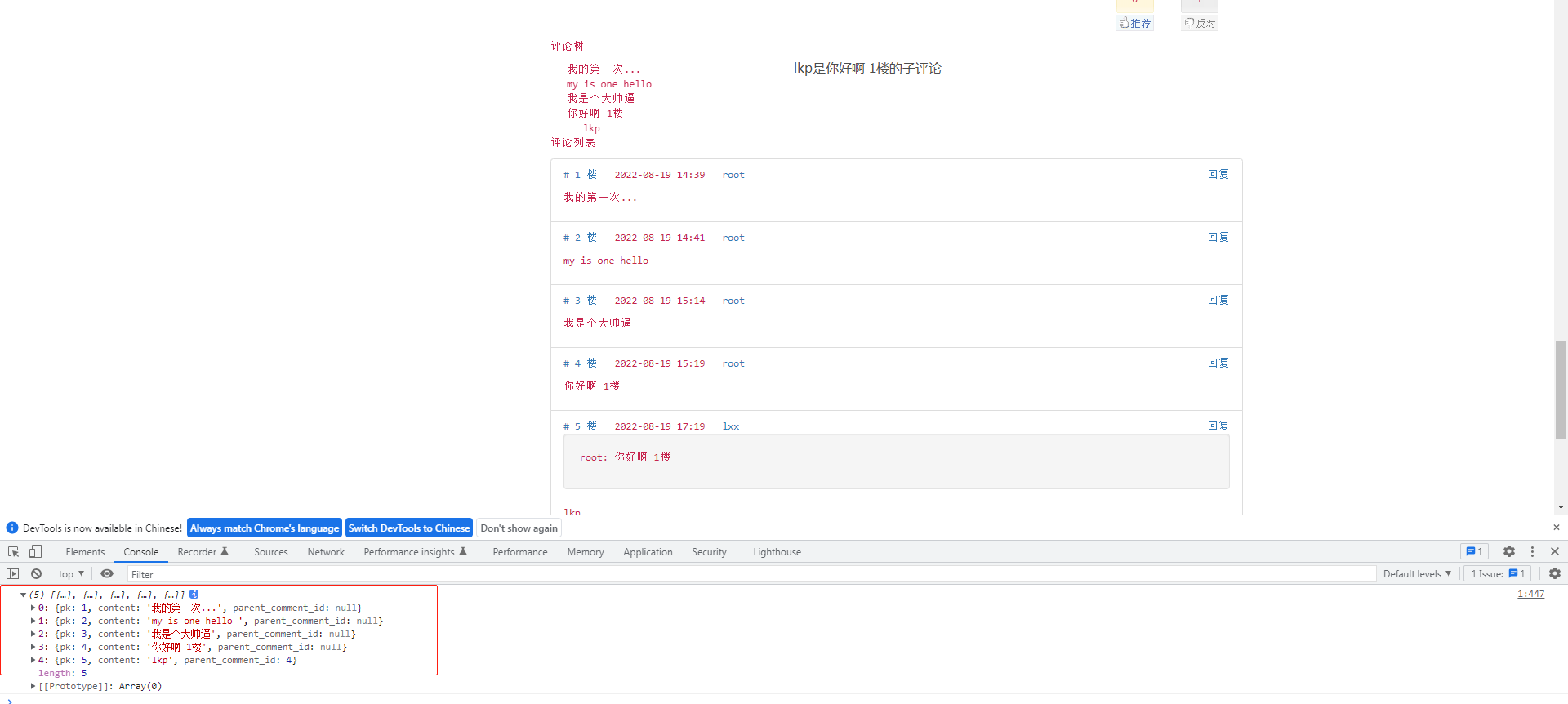Click comment tree entry 'my is one hello'
Screen dimensions: 1568x704
609,84
